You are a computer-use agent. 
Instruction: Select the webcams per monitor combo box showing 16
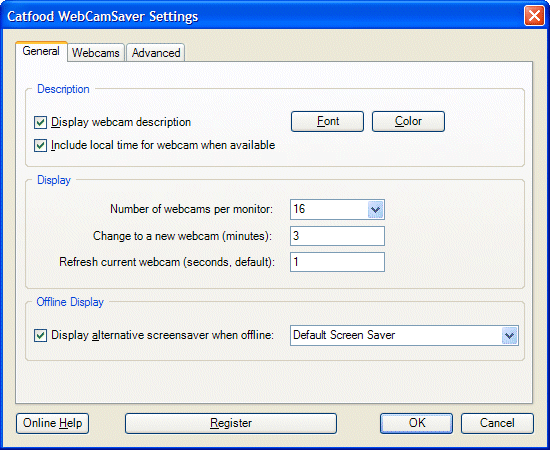pyautogui.click(x=337, y=209)
